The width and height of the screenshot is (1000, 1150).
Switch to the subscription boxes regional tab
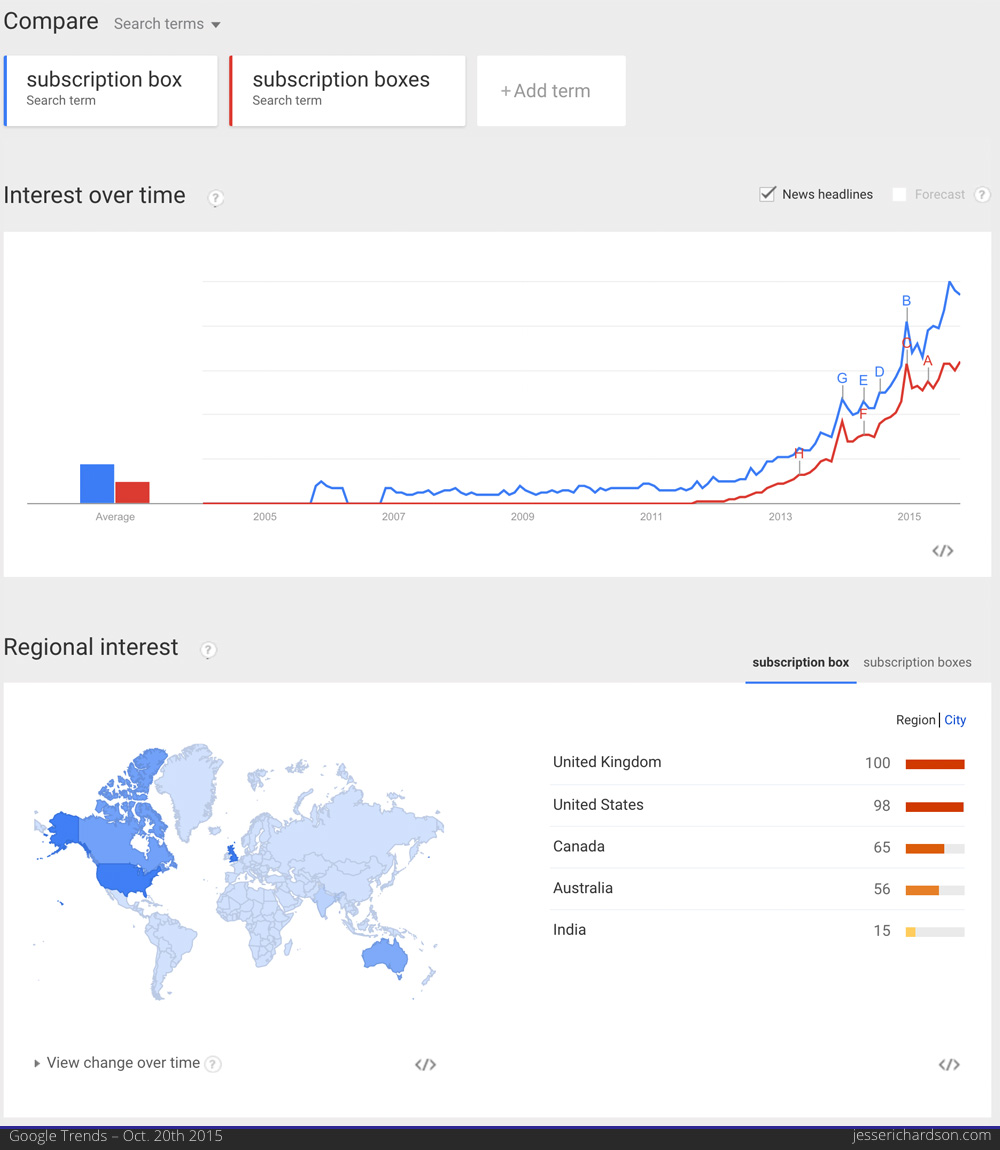tap(917, 662)
